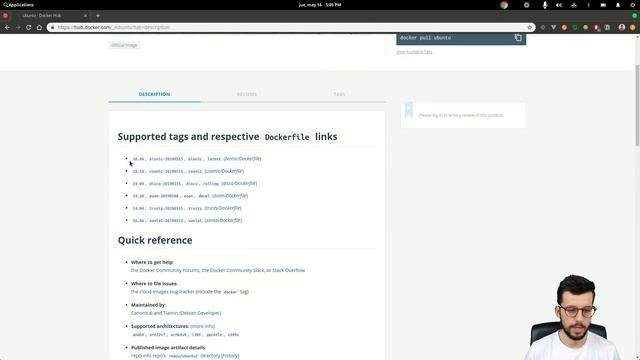
Task: Open the Canonical maintainer link
Action: point(142,313)
